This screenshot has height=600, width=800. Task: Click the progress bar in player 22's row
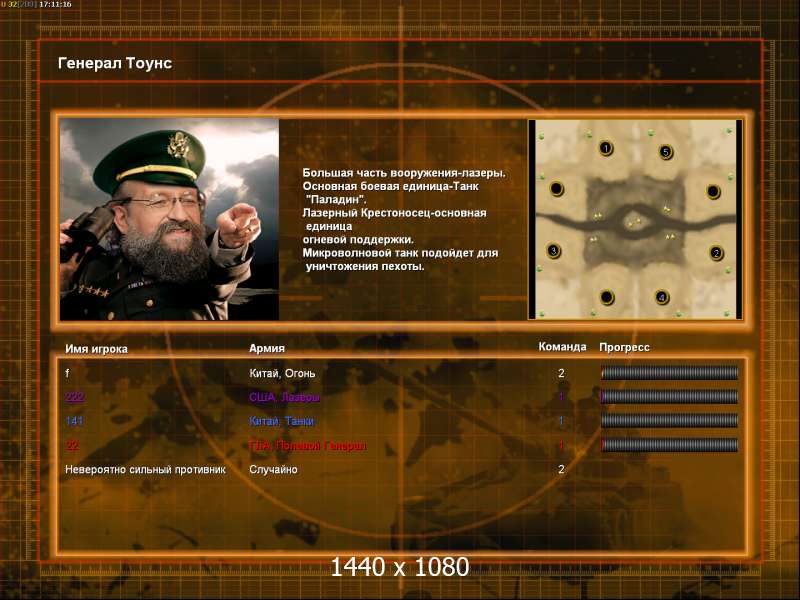tap(669, 445)
